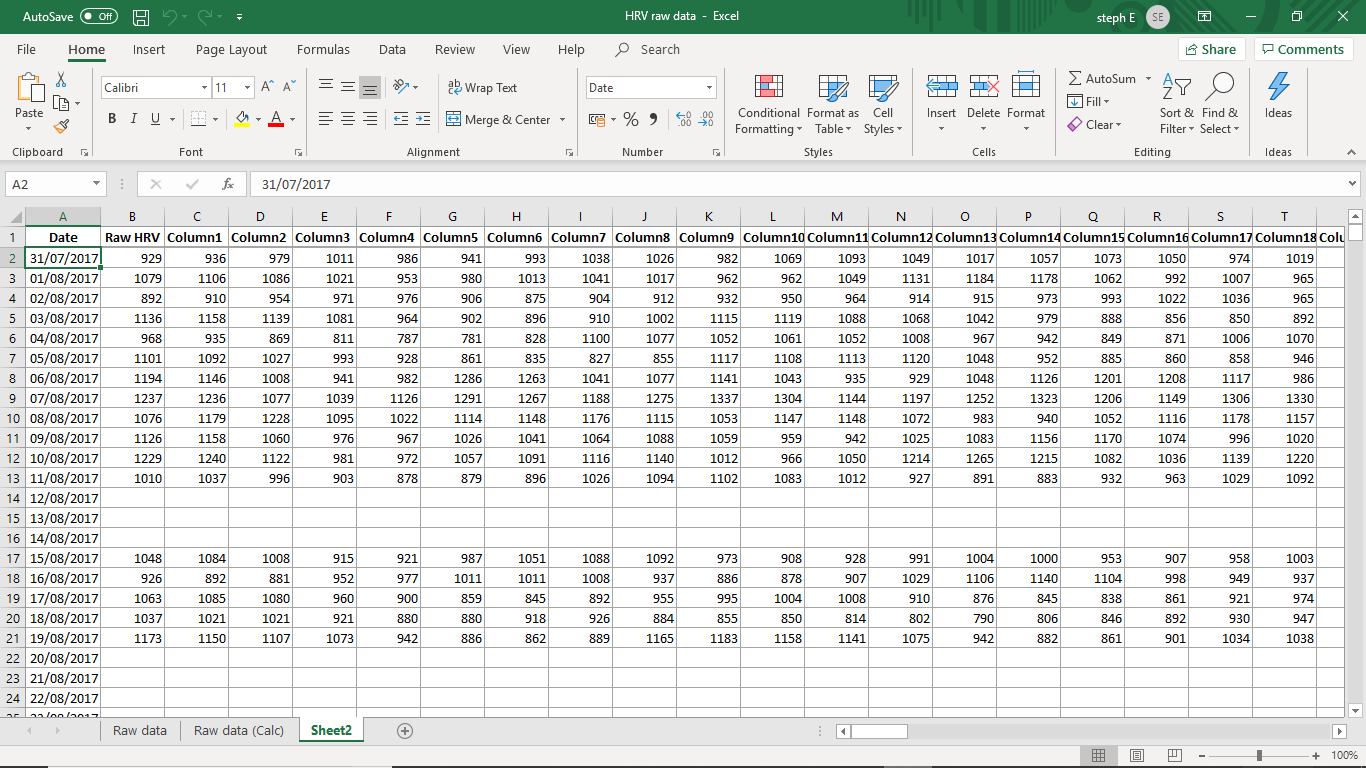Open the Date number format dropdown
The height and width of the screenshot is (768, 1366).
point(709,88)
